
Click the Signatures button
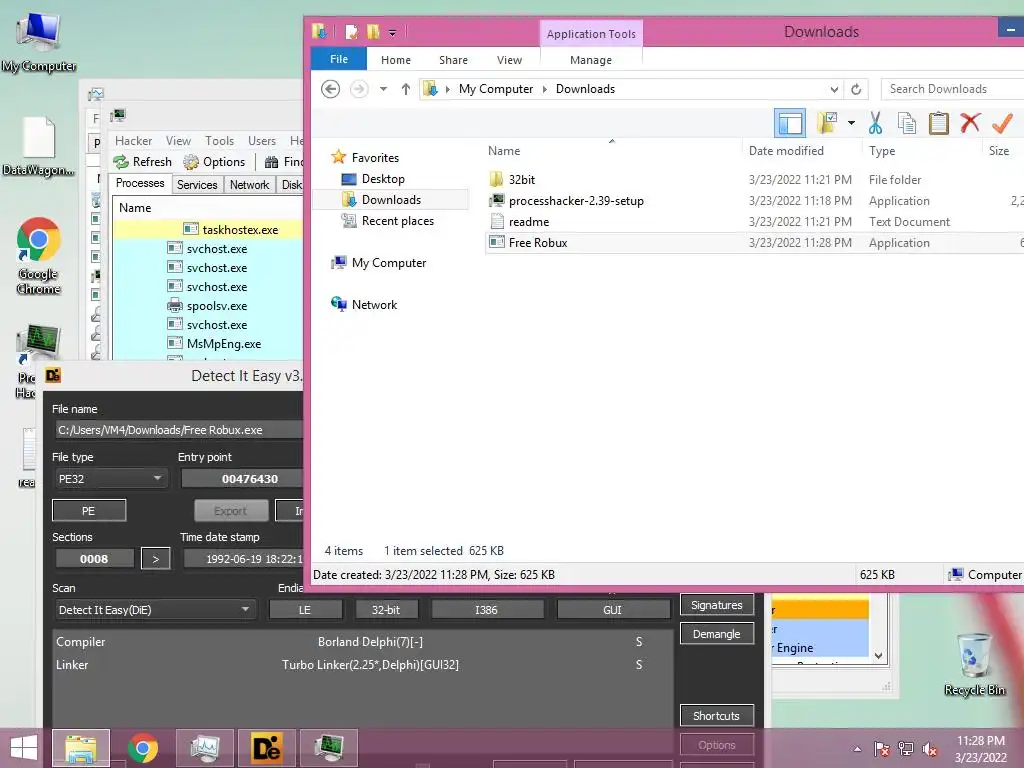pyautogui.click(x=716, y=605)
